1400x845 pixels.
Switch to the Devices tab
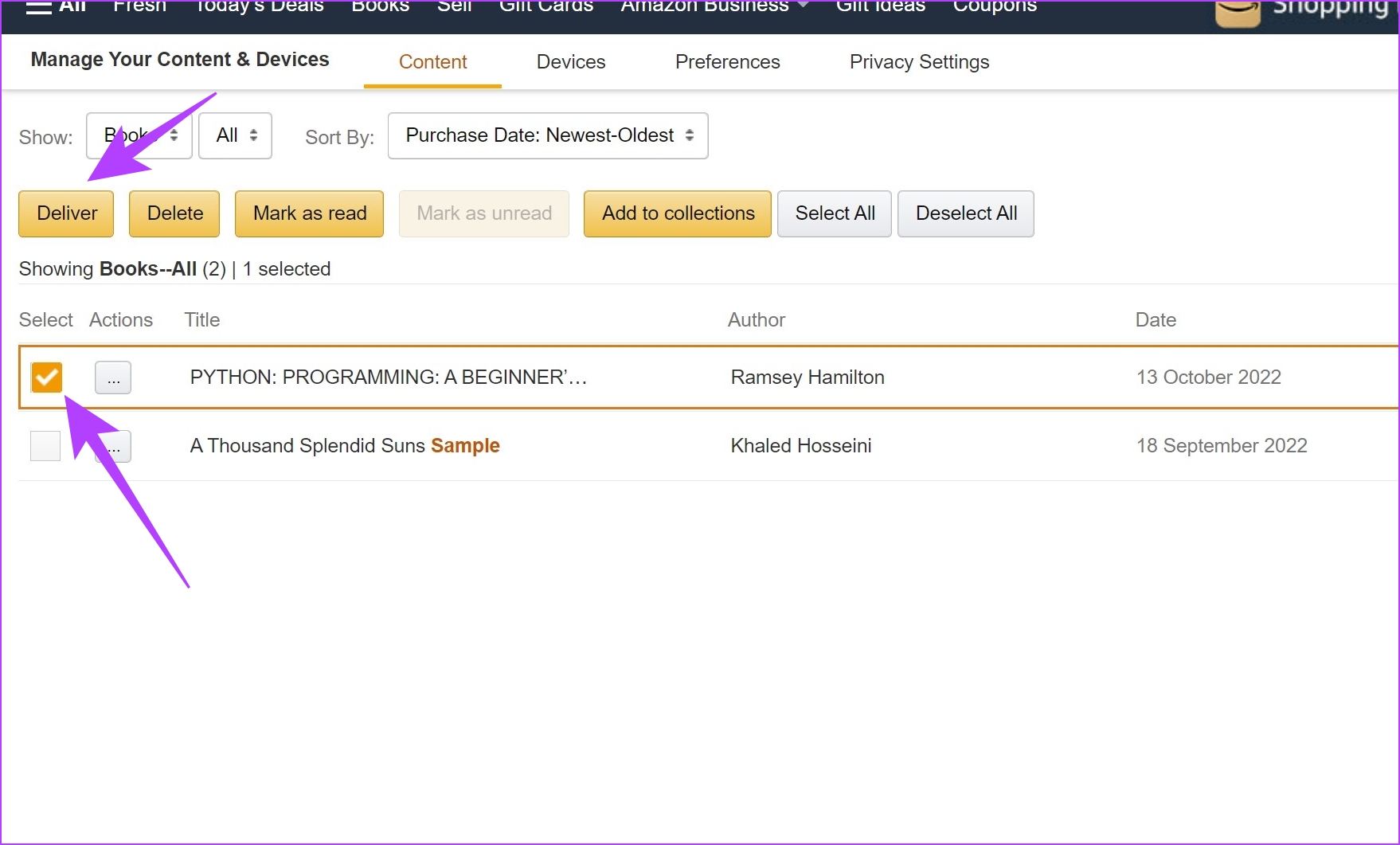click(x=571, y=62)
